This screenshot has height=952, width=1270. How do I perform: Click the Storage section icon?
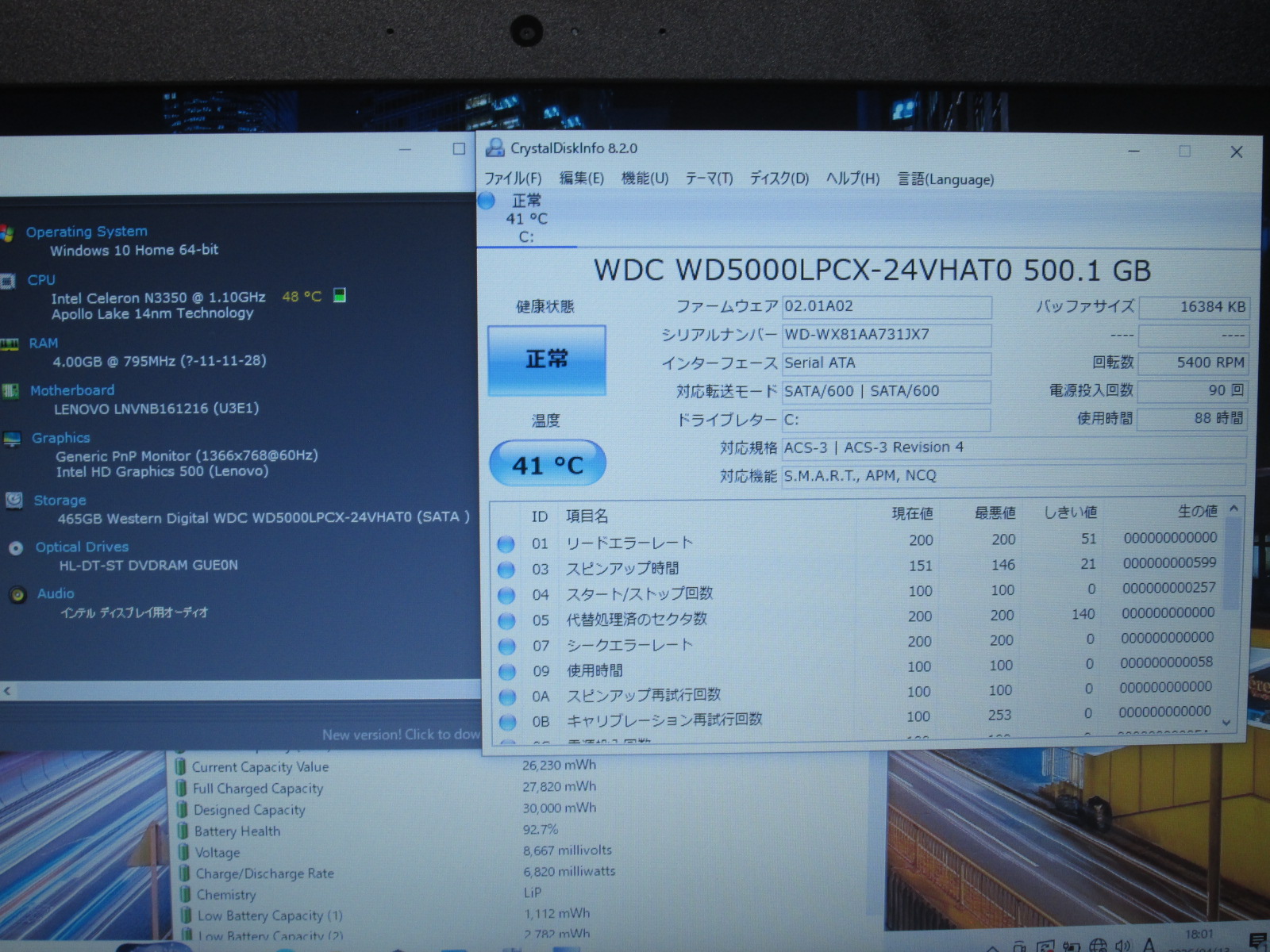point(13,501)
